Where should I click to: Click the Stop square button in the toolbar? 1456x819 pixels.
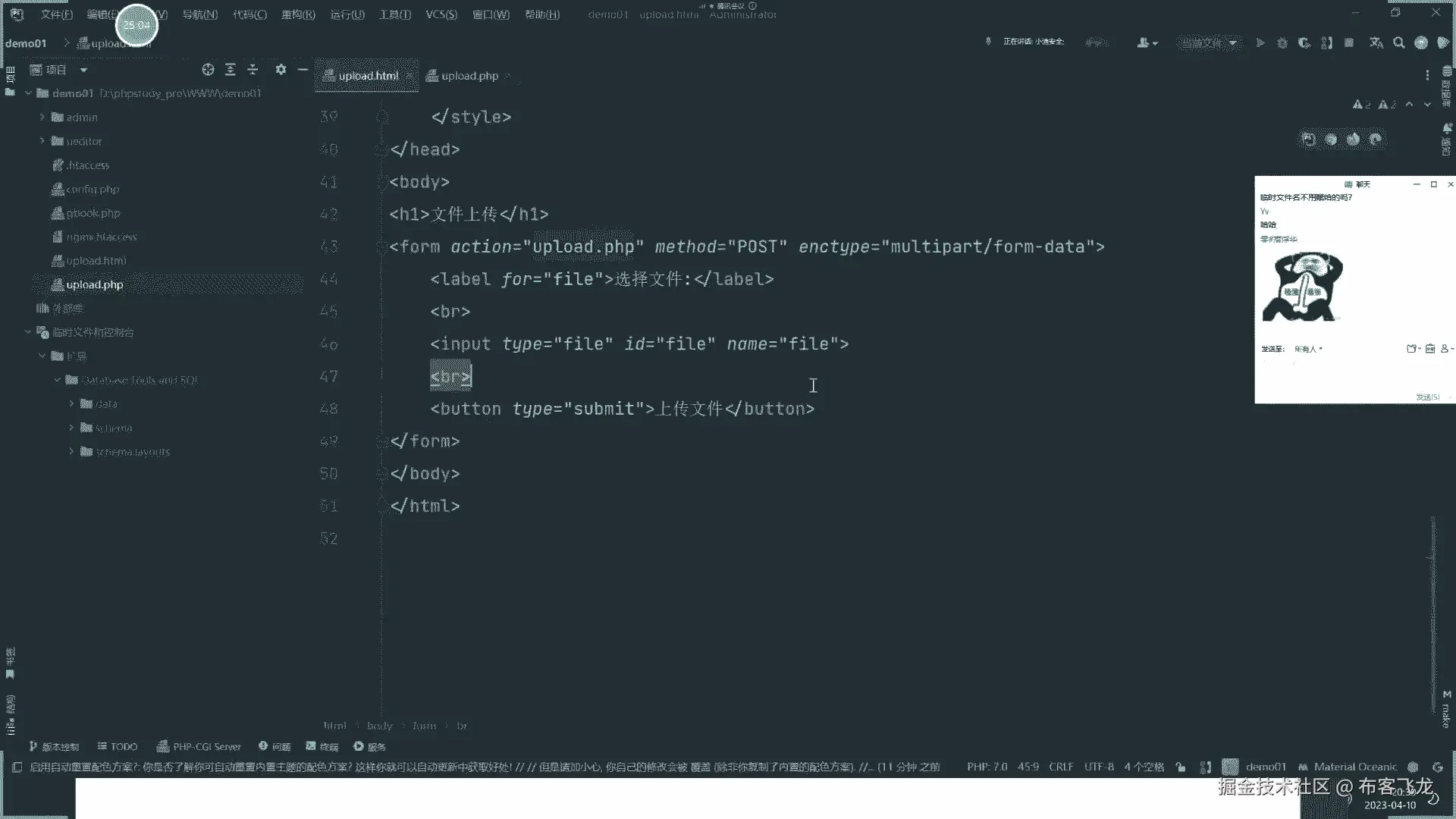tap(1349, 43)
